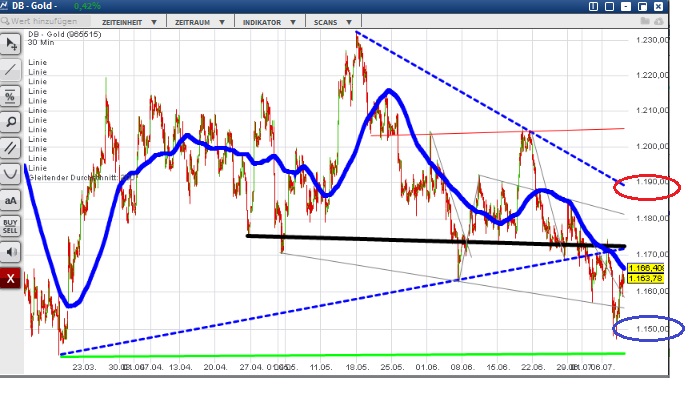Toggle the speaker sound alert icon
The width and height of the screenshot is (690, 394).
coord(11,252)
